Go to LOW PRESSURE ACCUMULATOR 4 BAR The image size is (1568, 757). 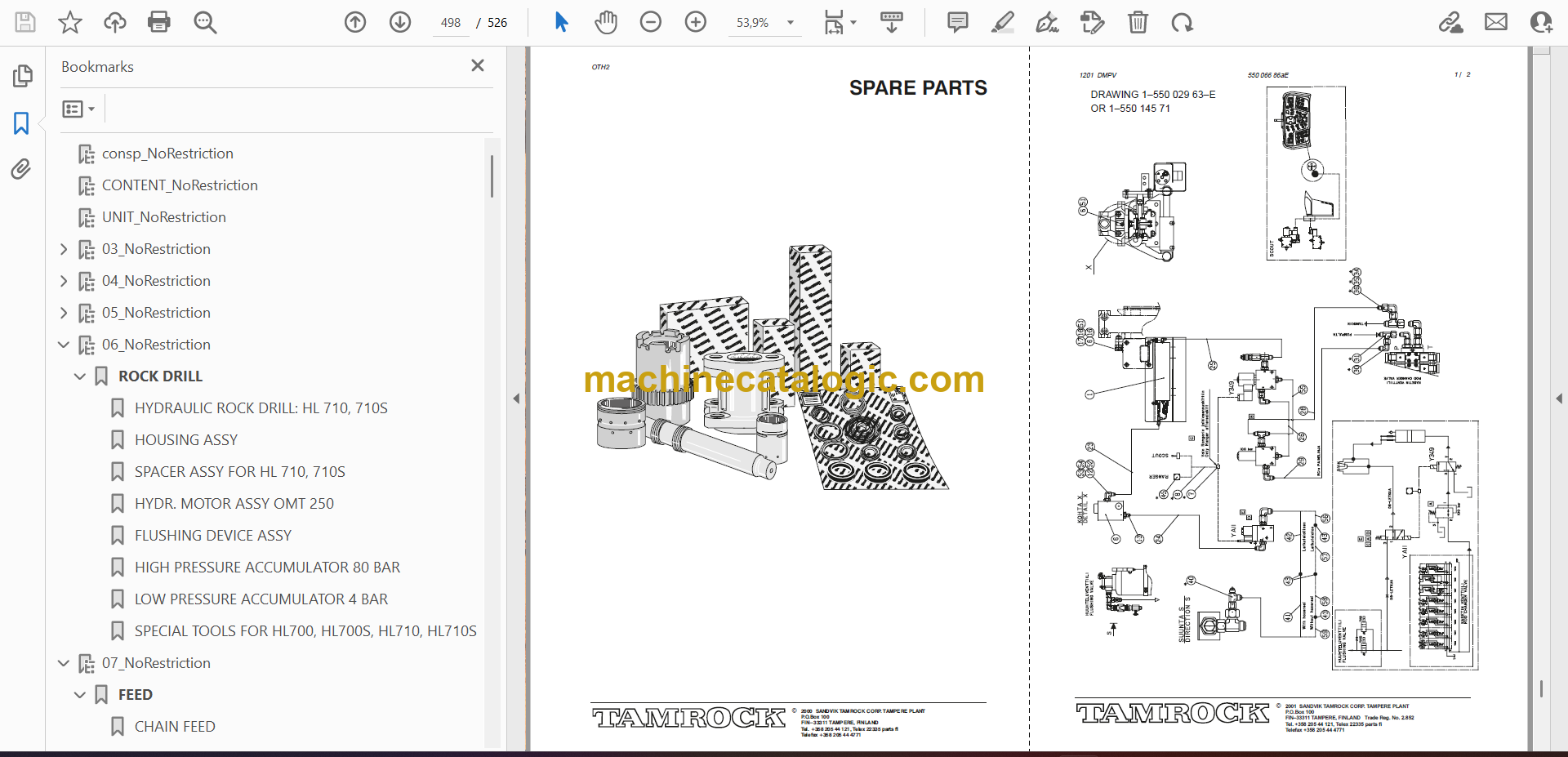click(x=261, y=599)
